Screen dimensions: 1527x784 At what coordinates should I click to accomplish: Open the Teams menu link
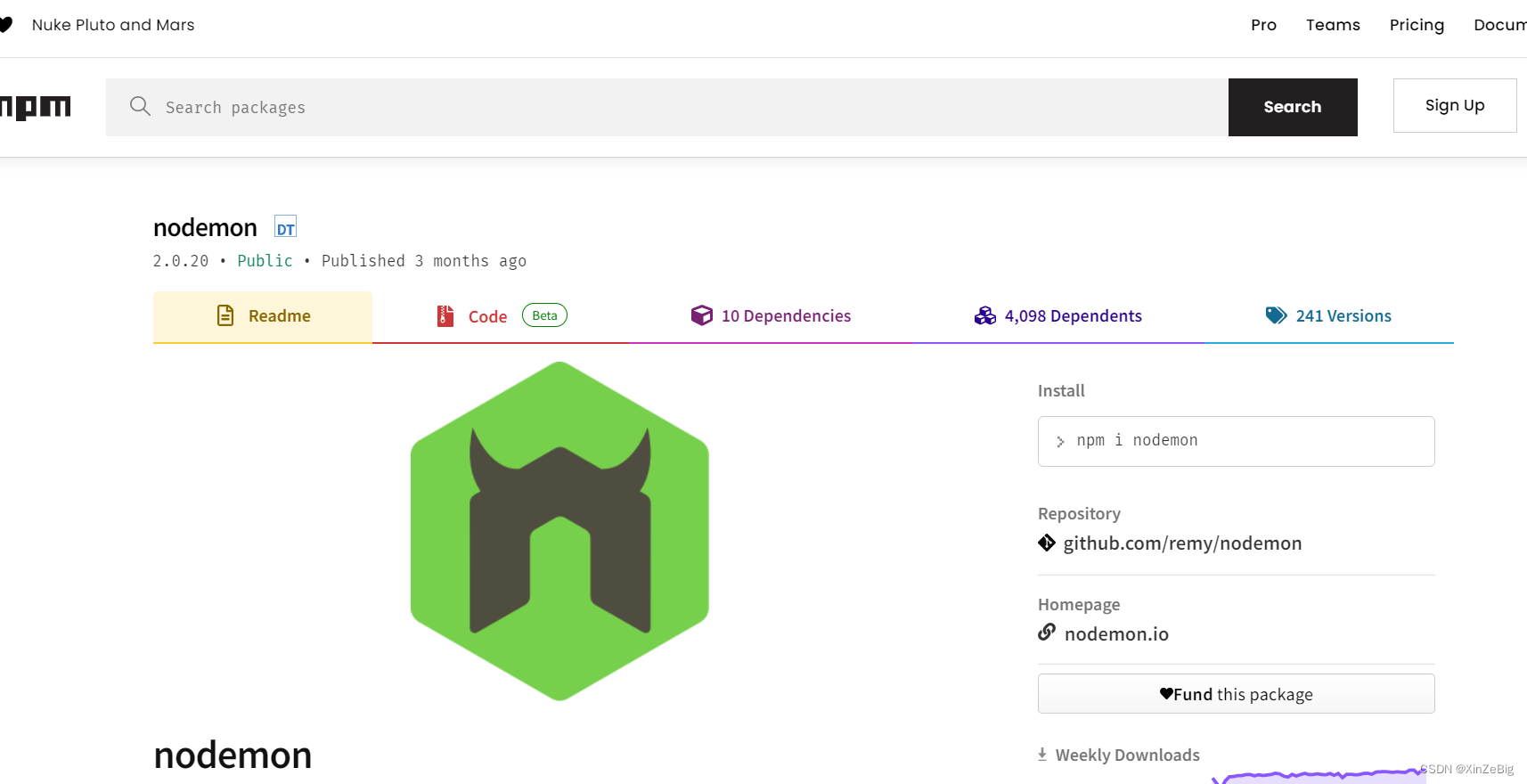(x=1333, y=25)
